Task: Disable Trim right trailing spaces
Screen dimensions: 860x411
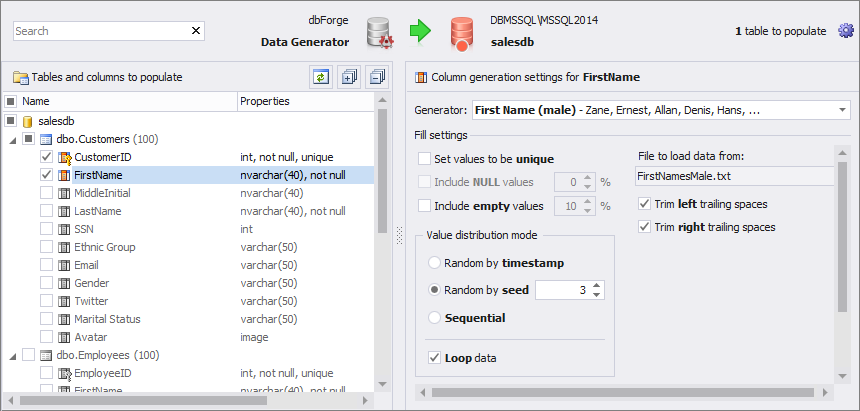Action: coord(644,227)
